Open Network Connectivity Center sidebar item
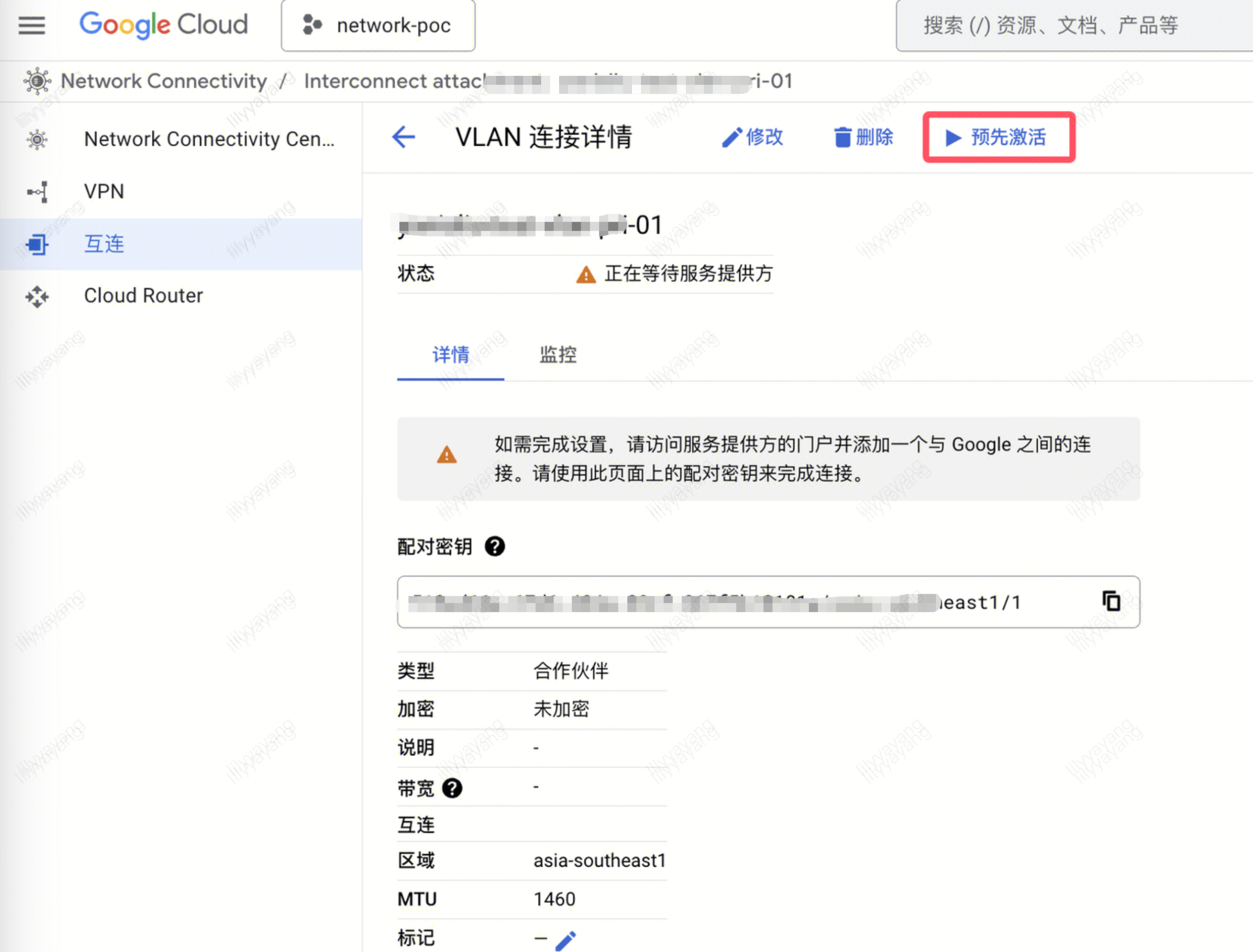The width and height of the screenshot is (1253, 952). pos(209,139)
